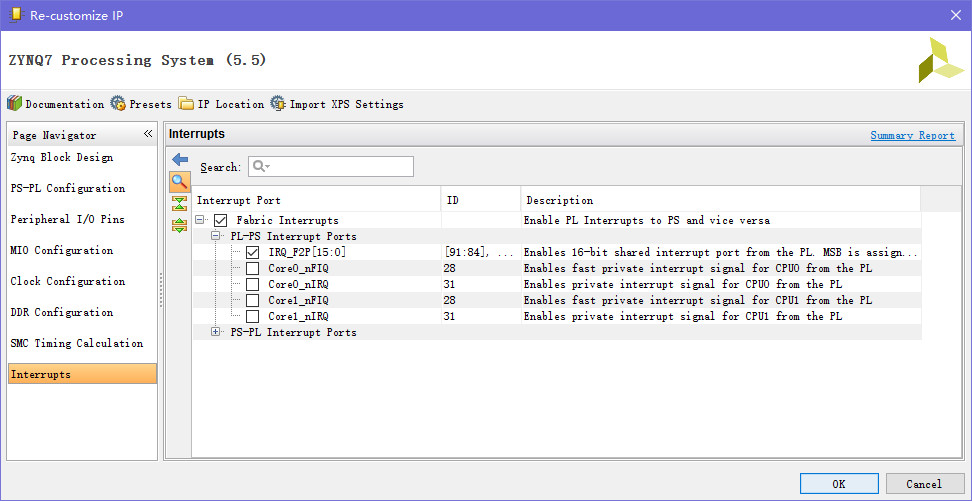Click the Expand All tree icon
The image size is (972, 501).
[180, 225]
